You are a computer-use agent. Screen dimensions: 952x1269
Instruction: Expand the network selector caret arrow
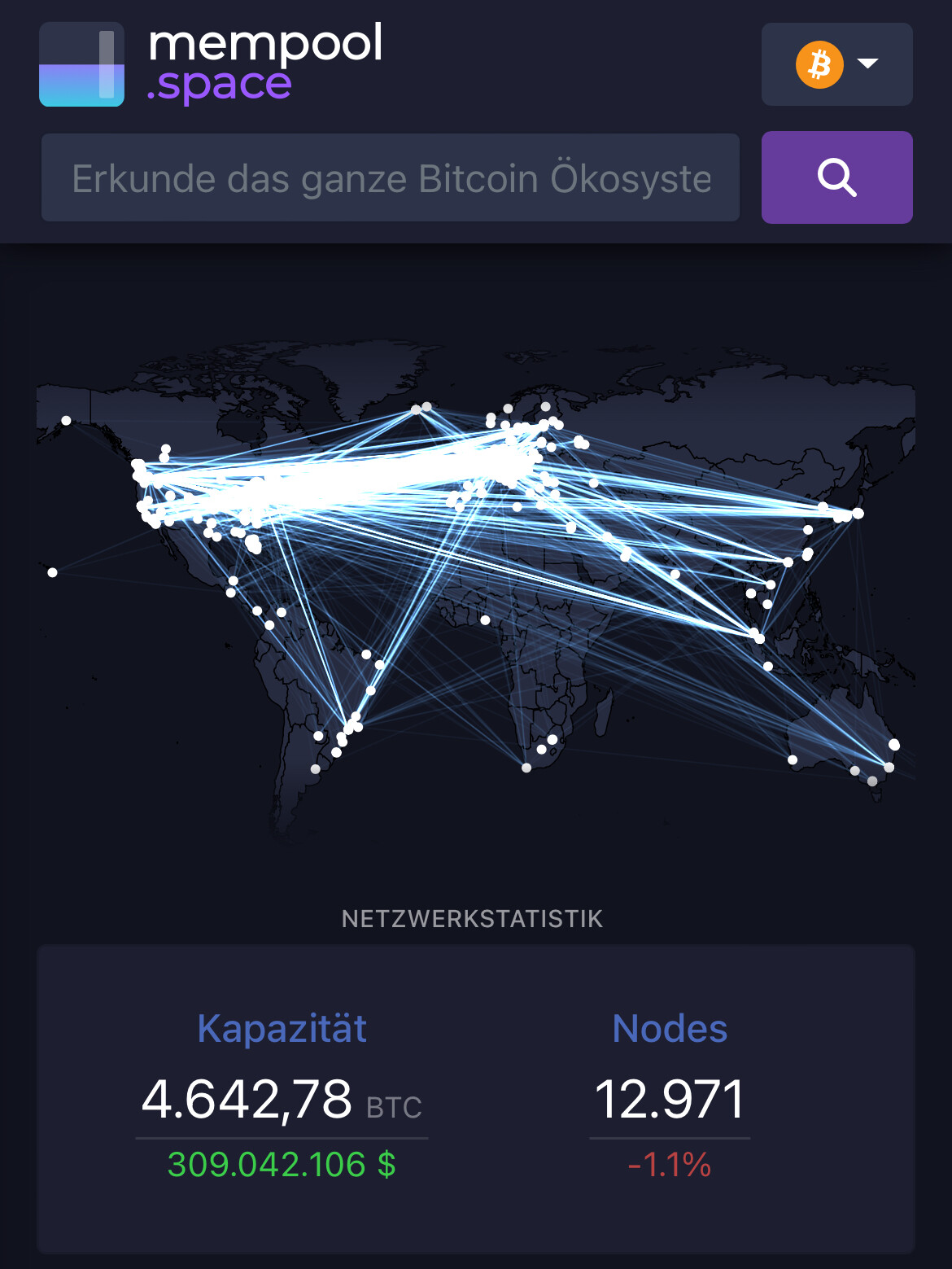[868, 63]
